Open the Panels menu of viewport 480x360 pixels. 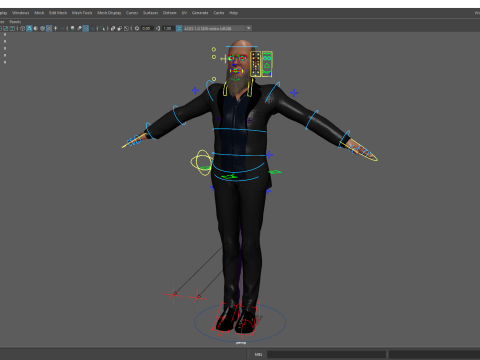15,22
